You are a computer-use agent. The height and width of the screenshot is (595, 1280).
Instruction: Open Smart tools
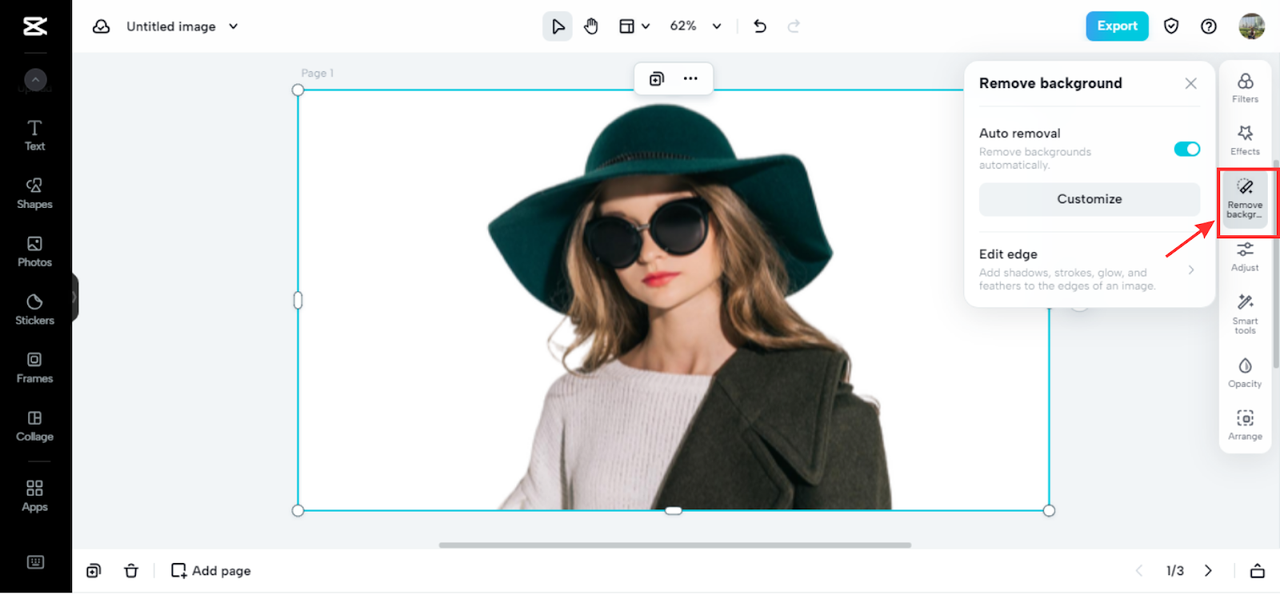[x=1245, y=314]
